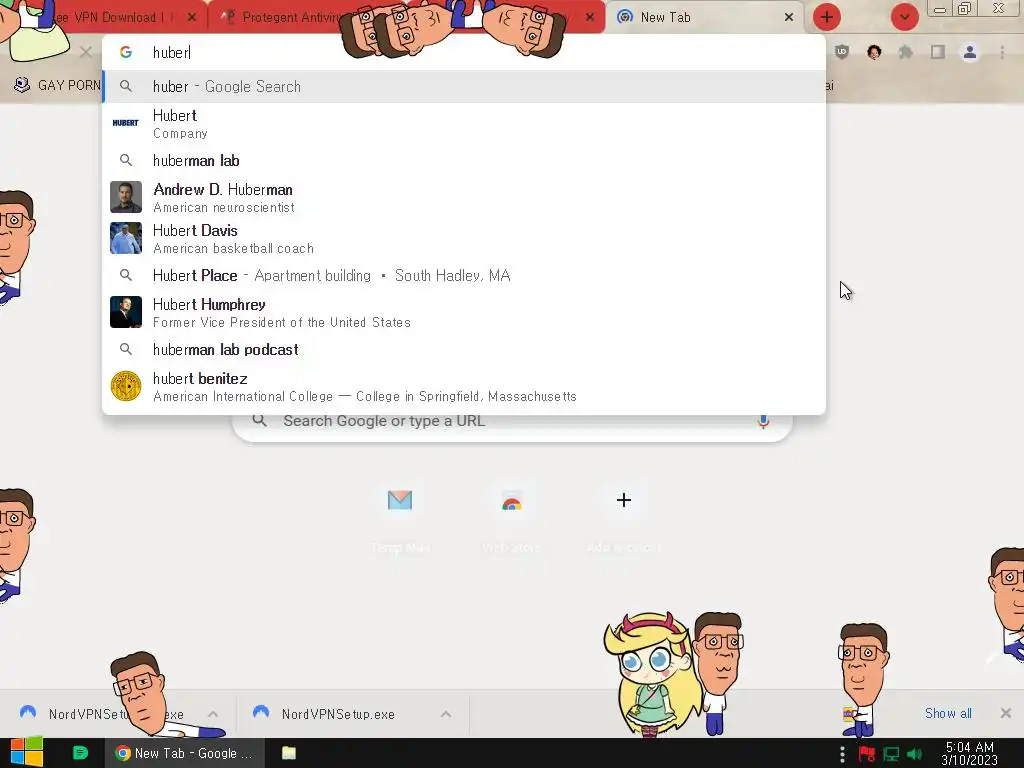The image size is (1024, 768).
Task: Open the volume speaker tray icon
Action: [x=914, y=754]
